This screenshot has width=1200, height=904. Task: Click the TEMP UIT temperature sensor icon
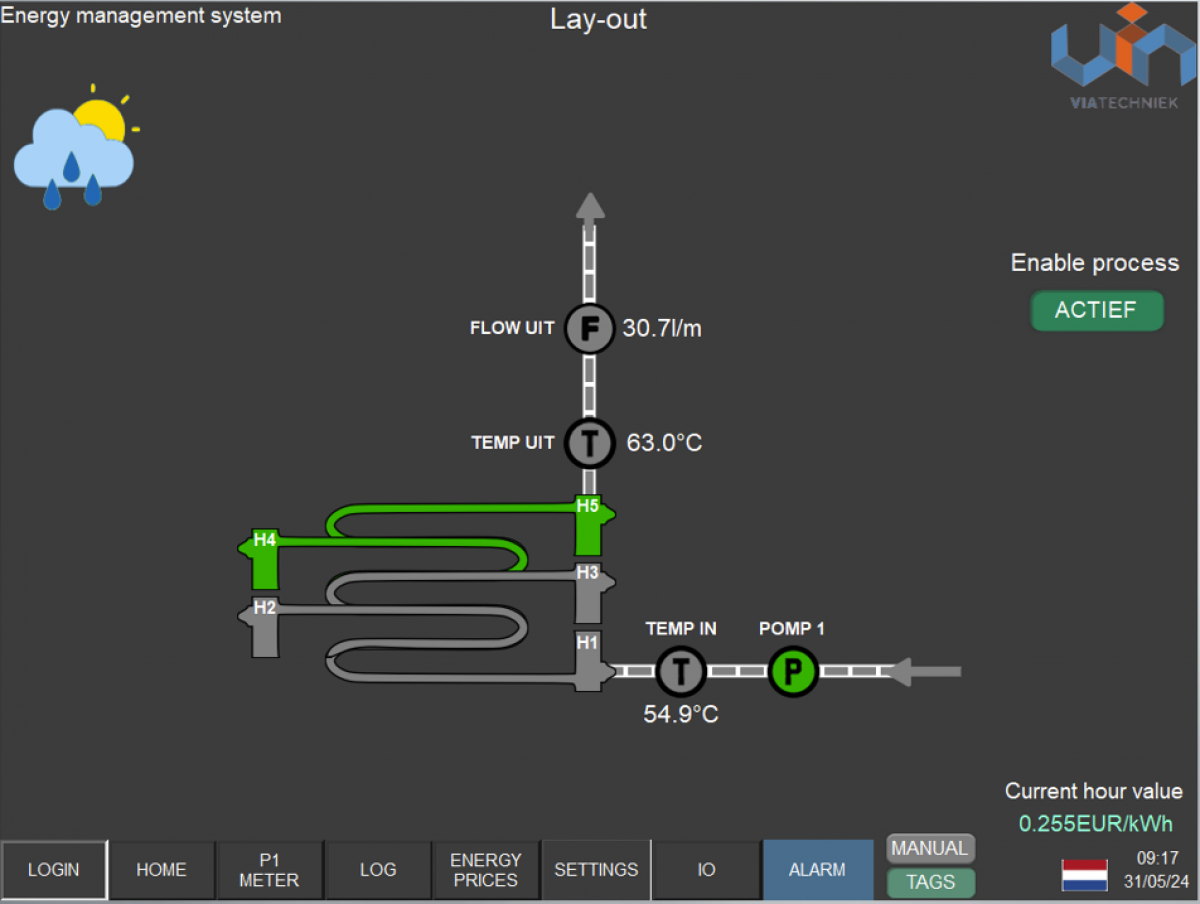tap(590, 443)
